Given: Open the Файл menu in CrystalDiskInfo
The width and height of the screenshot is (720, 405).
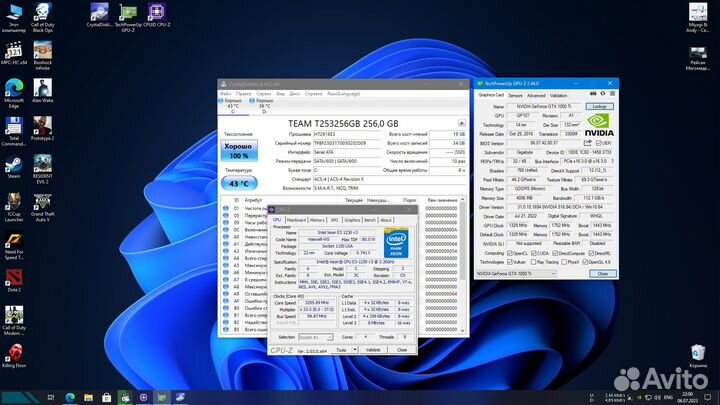Looking at the screenshot, I should tap(225, 94).
